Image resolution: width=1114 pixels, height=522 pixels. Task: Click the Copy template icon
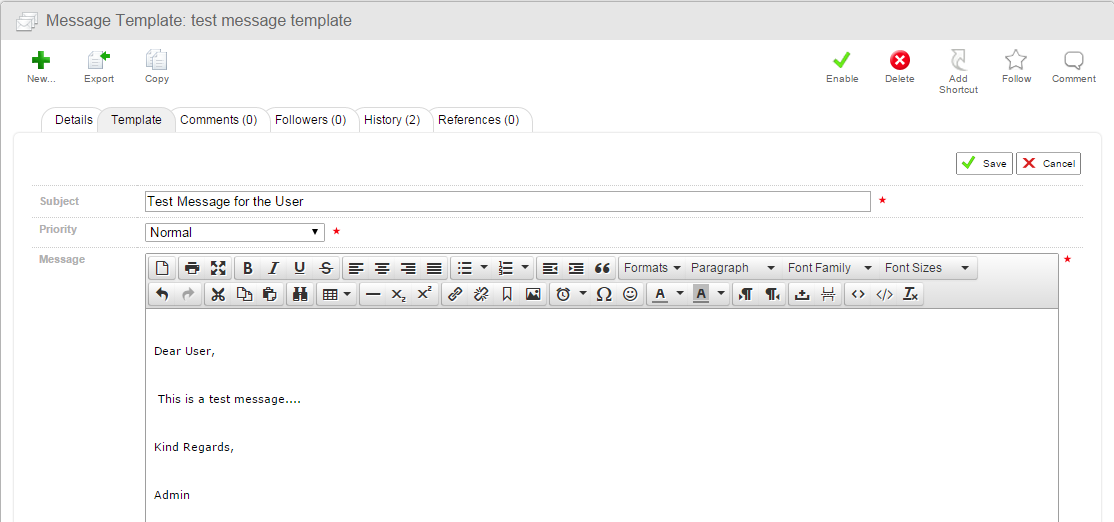156,61
